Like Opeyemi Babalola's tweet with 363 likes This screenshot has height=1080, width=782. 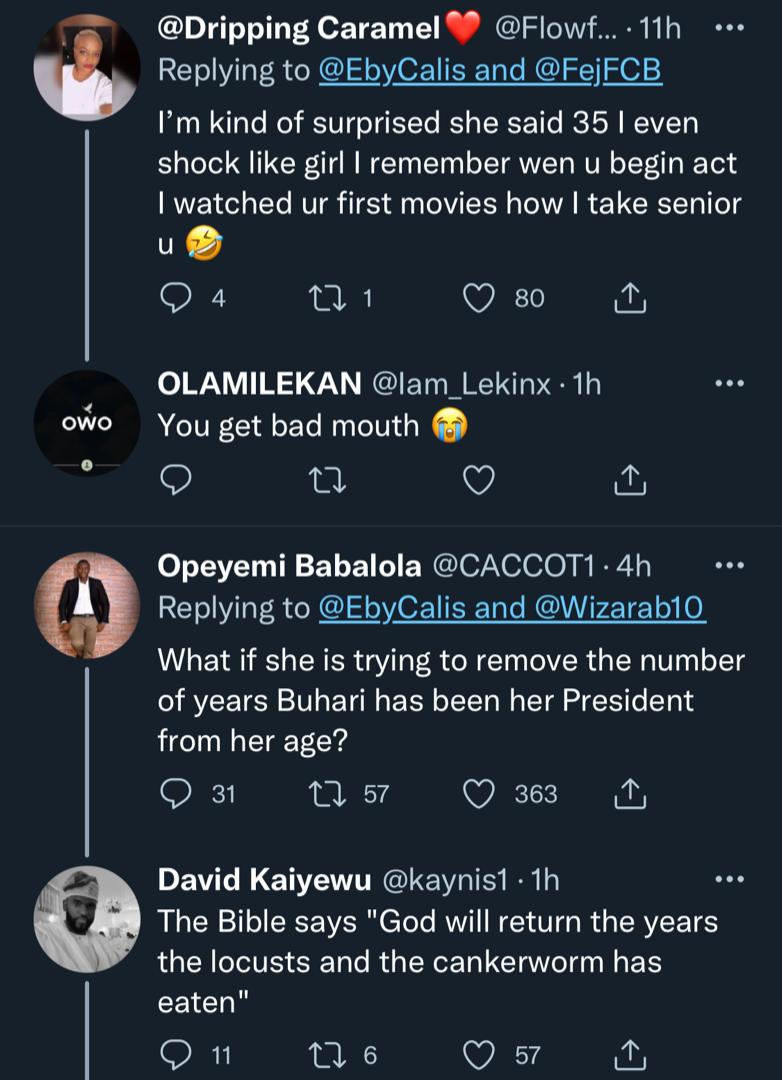click(x=481, y=794)
